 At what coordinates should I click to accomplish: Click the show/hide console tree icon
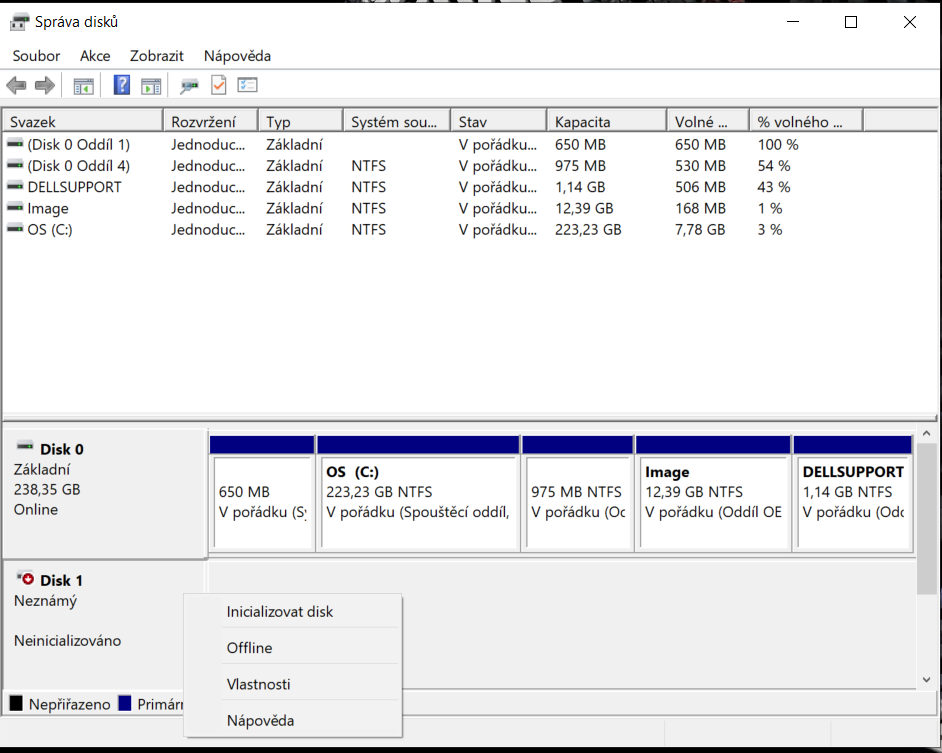coord(84,86)
